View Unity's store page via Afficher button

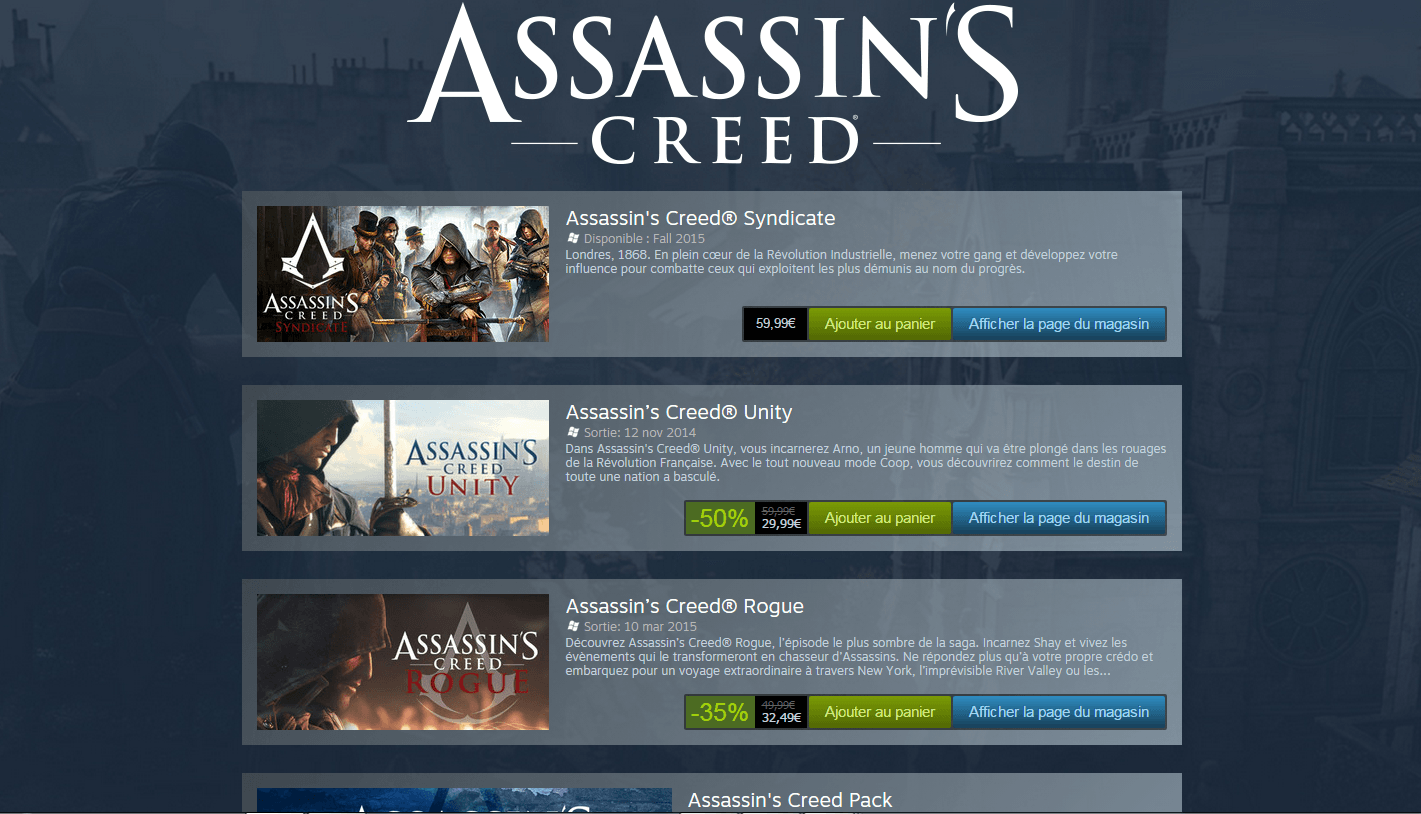(1058, 518)
